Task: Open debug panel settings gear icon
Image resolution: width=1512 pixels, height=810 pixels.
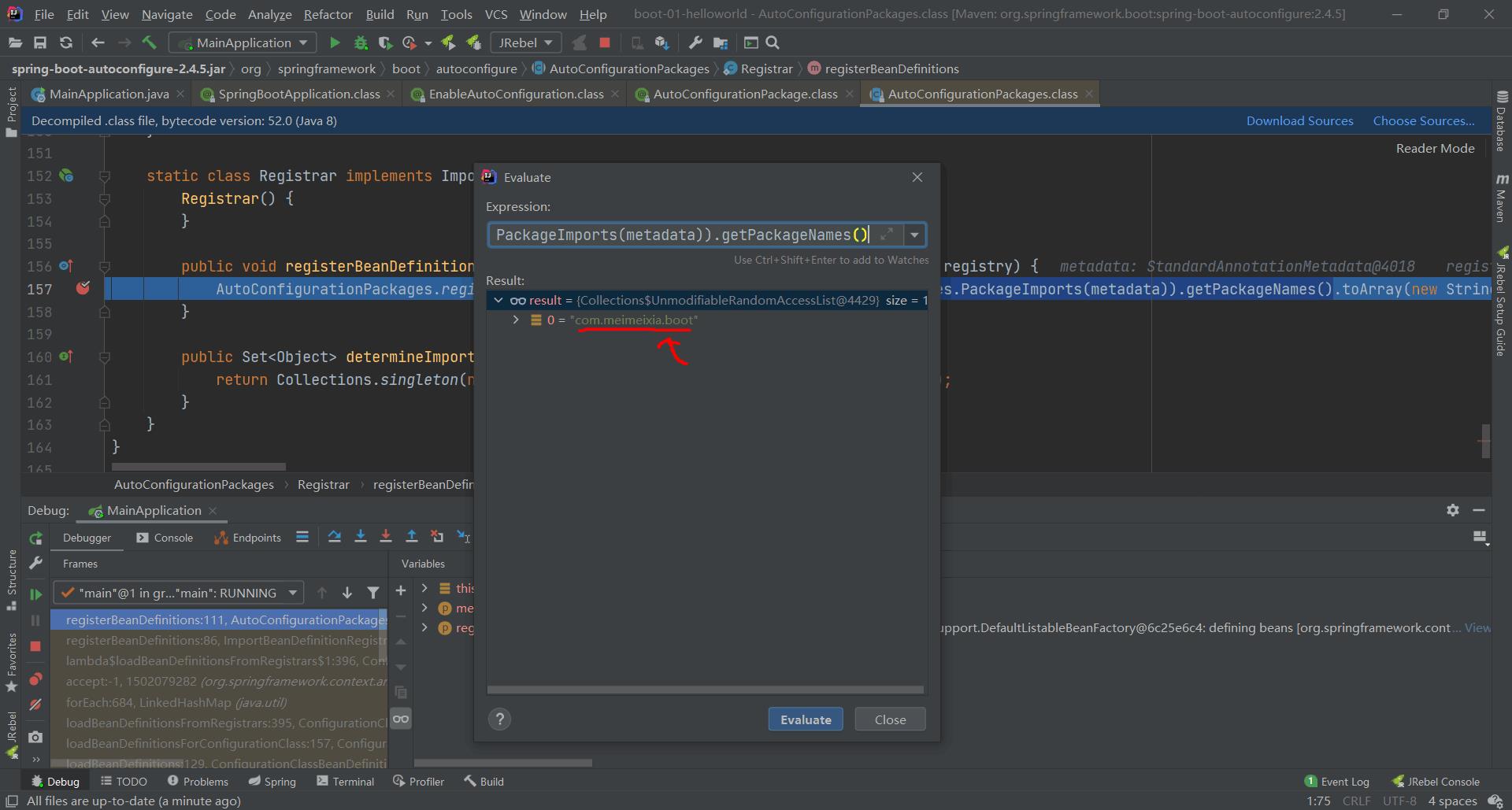Action: tap(1453, 510)
